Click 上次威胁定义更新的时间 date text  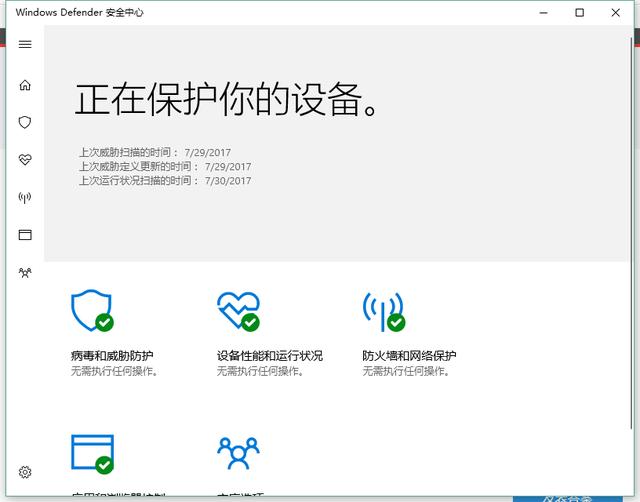[x=165, y=167]
